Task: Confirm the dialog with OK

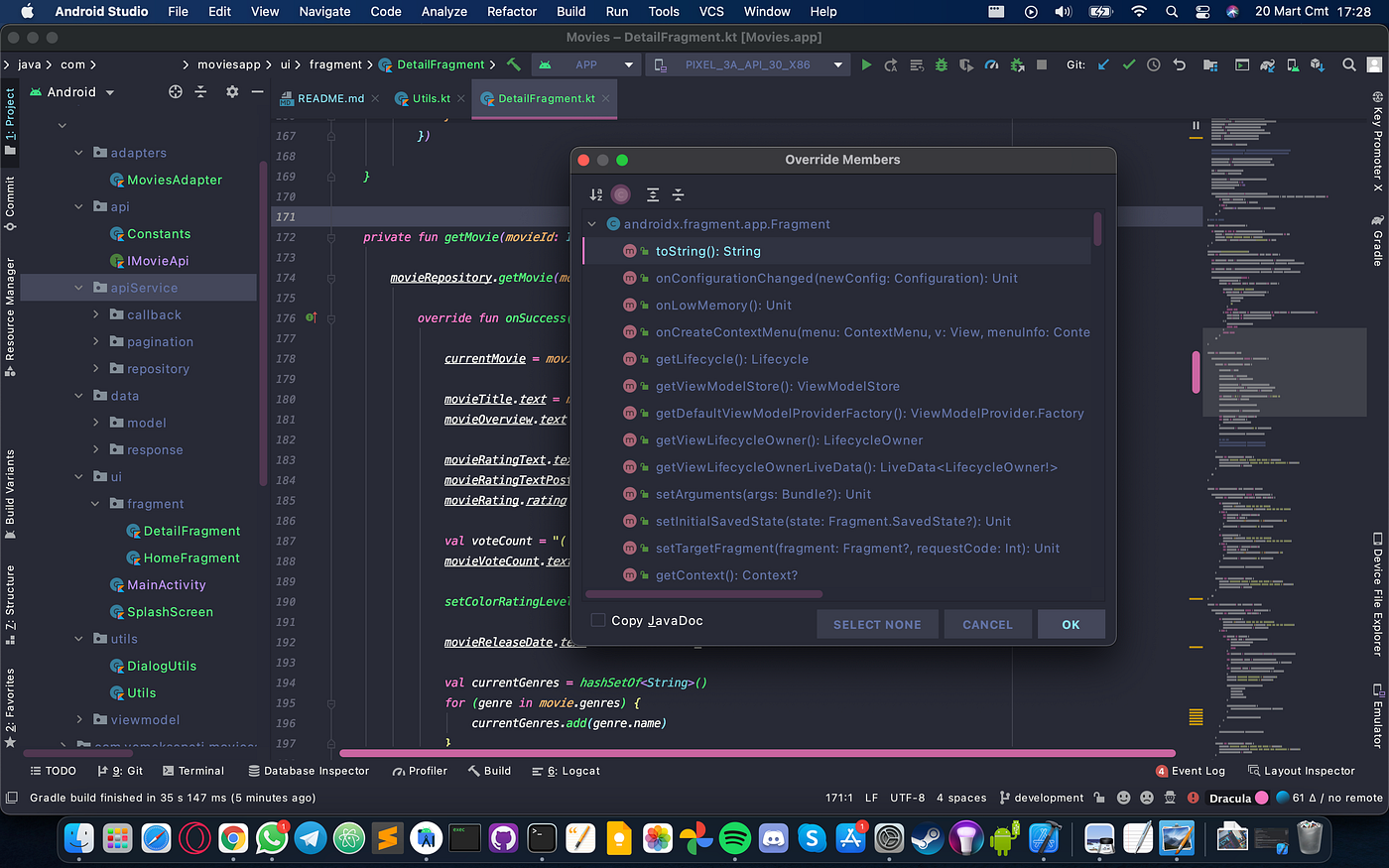Action: 1071,624
